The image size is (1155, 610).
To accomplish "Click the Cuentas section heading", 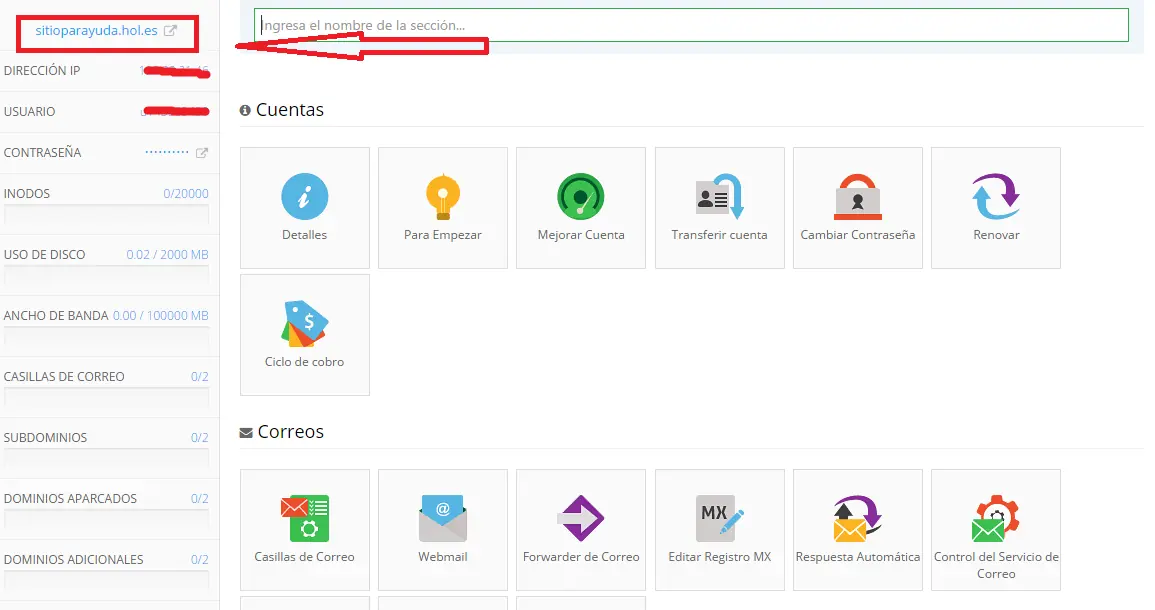I will point(289,110).
